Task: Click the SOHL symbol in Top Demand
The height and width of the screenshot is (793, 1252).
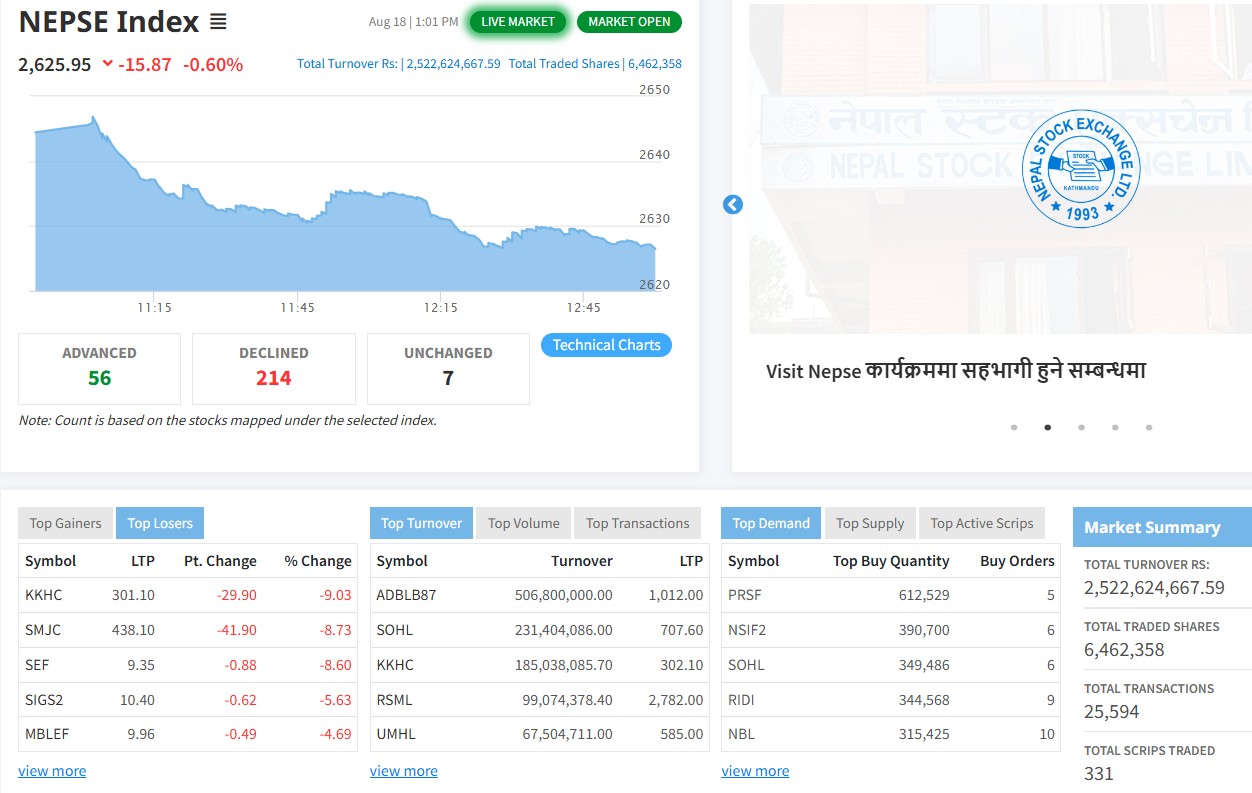Action: 746,665
